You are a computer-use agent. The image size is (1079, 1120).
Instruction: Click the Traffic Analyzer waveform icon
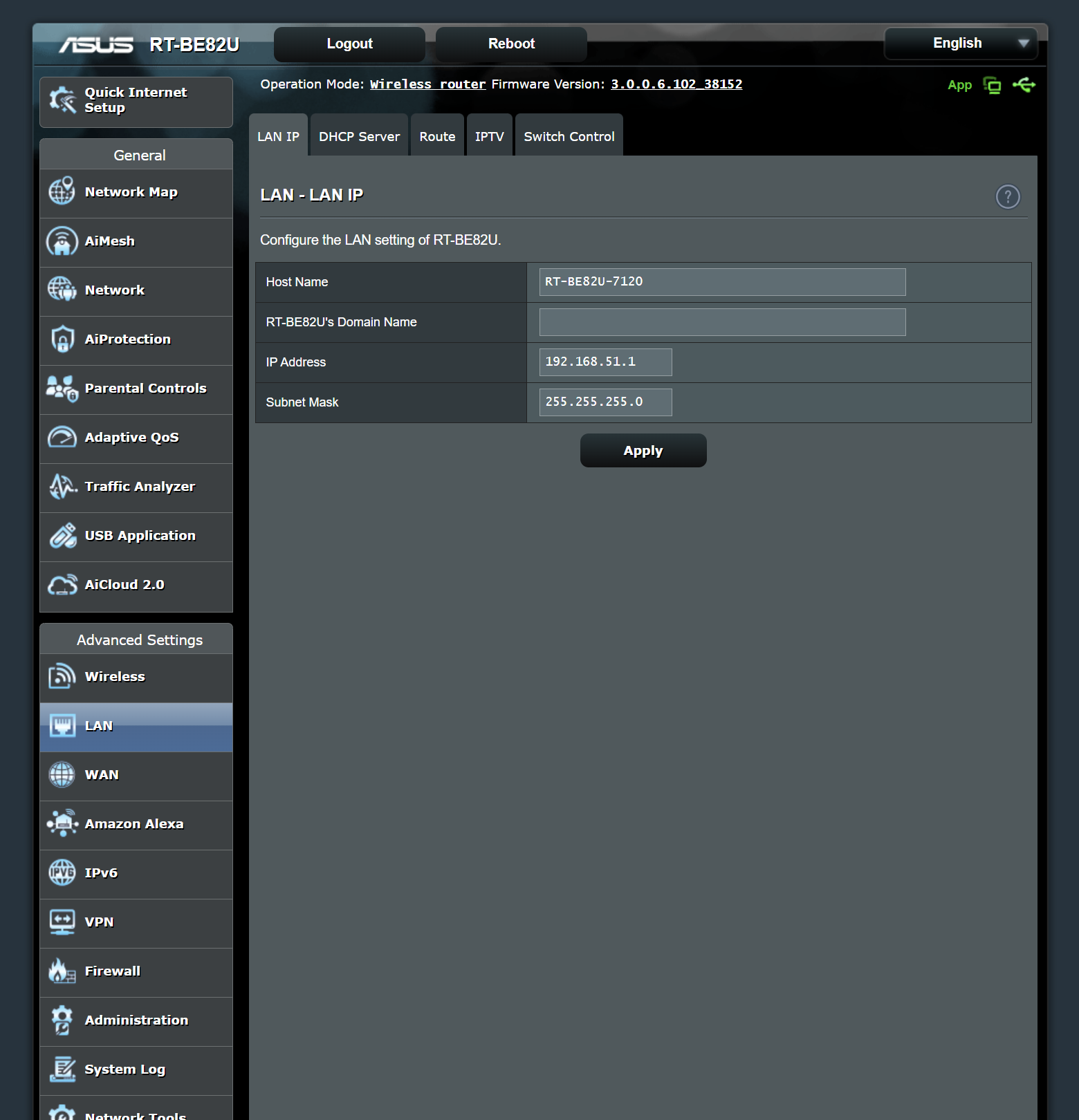(x=62, y=486)
